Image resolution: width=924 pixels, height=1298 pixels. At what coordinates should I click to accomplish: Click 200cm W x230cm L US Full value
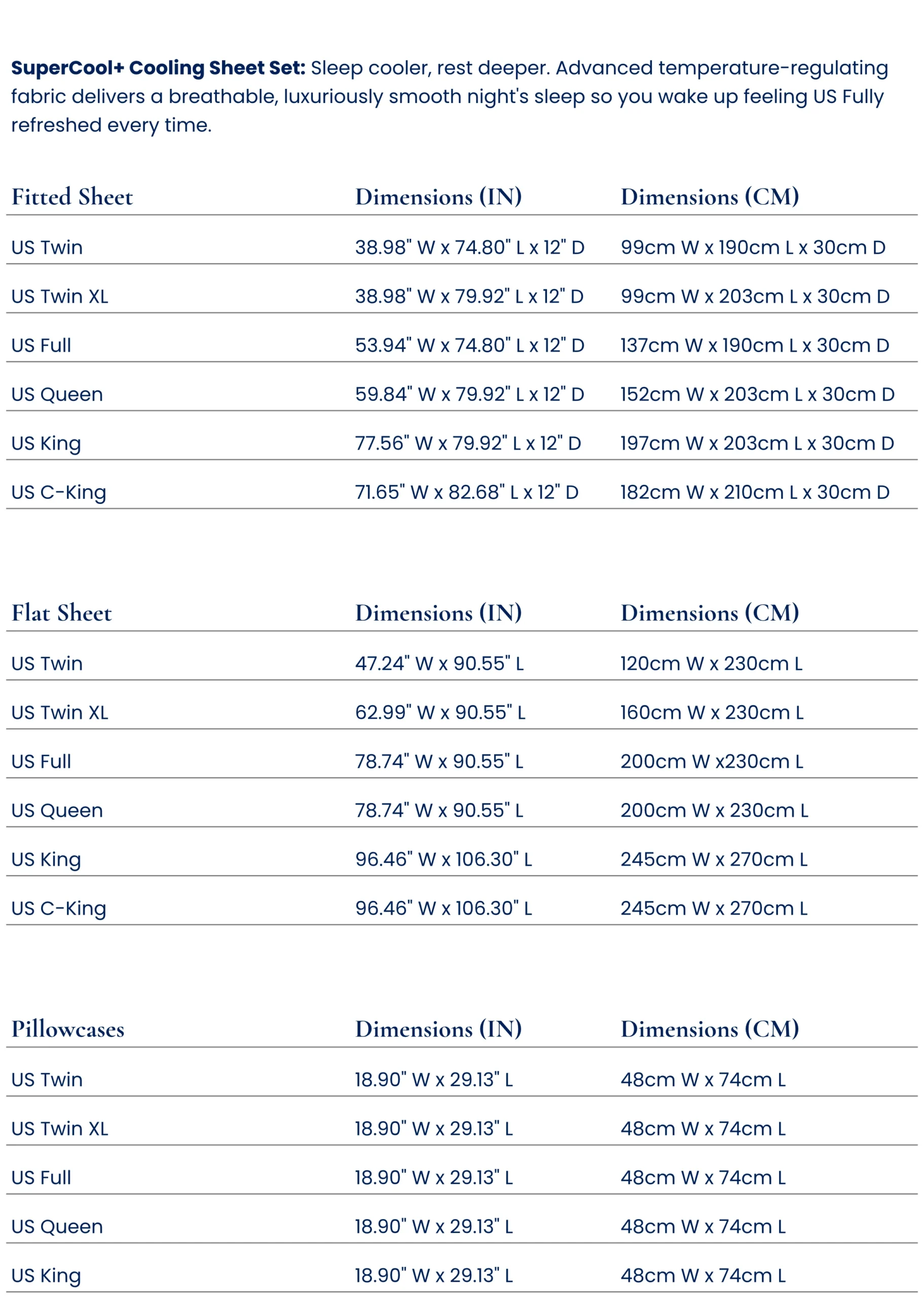711,762
